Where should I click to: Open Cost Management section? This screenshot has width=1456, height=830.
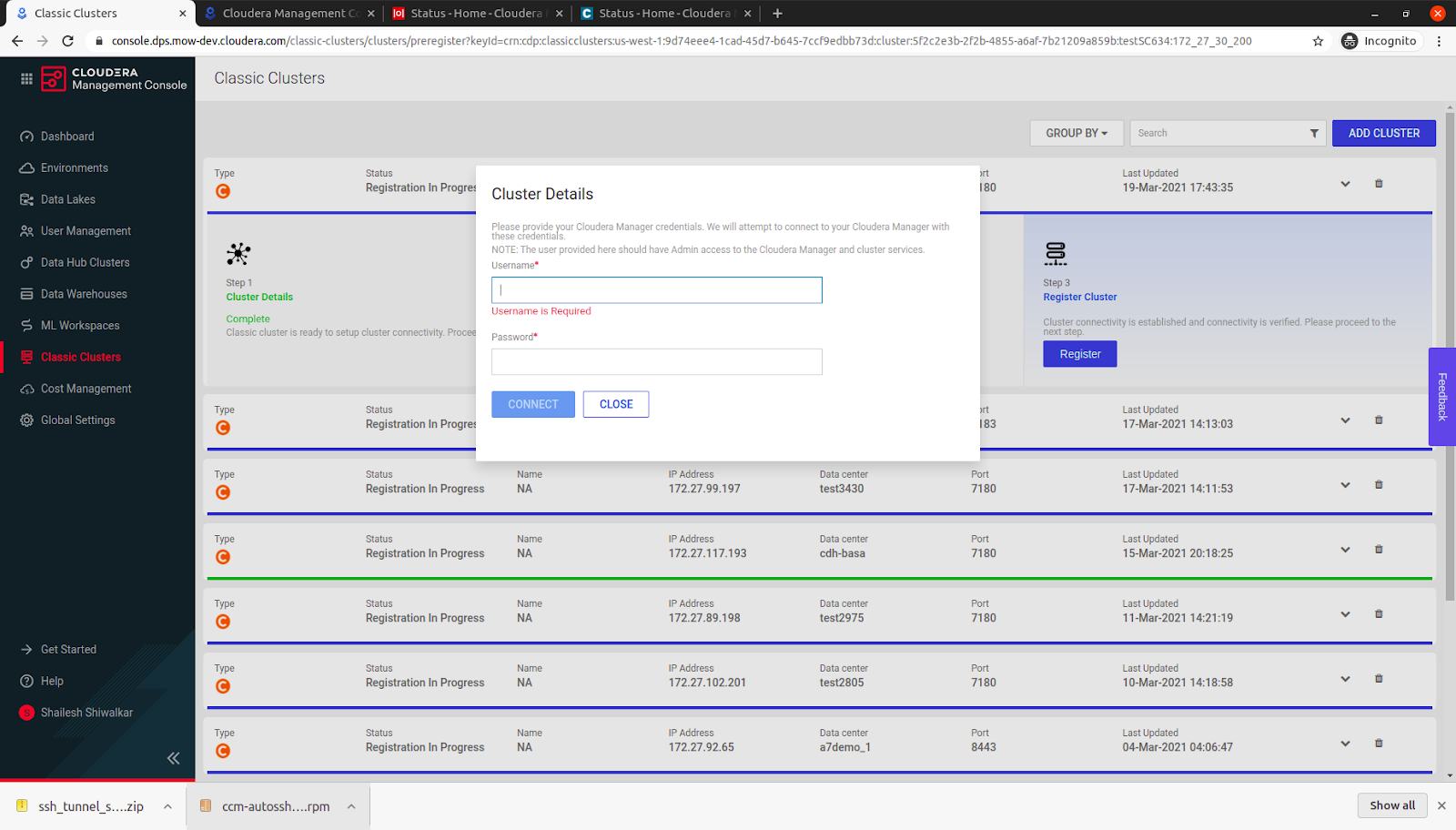click(x=84, y=388)
